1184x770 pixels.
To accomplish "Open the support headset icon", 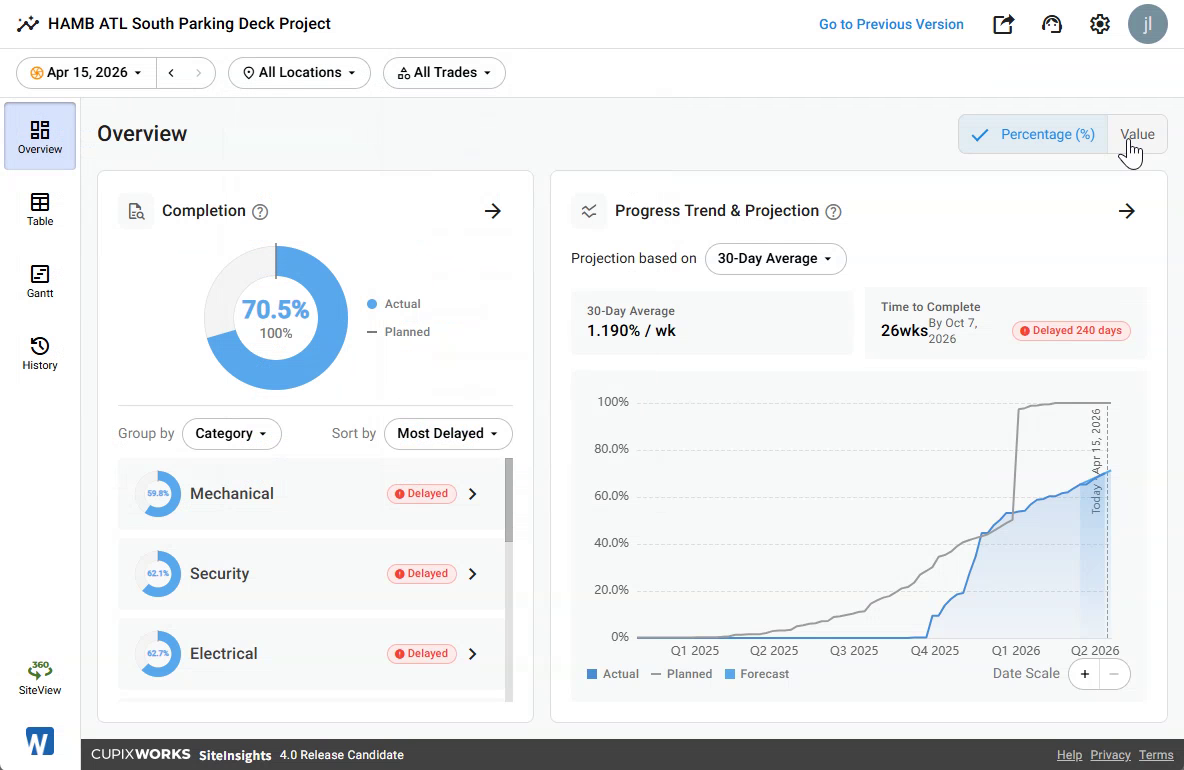I will [1051, 24].
